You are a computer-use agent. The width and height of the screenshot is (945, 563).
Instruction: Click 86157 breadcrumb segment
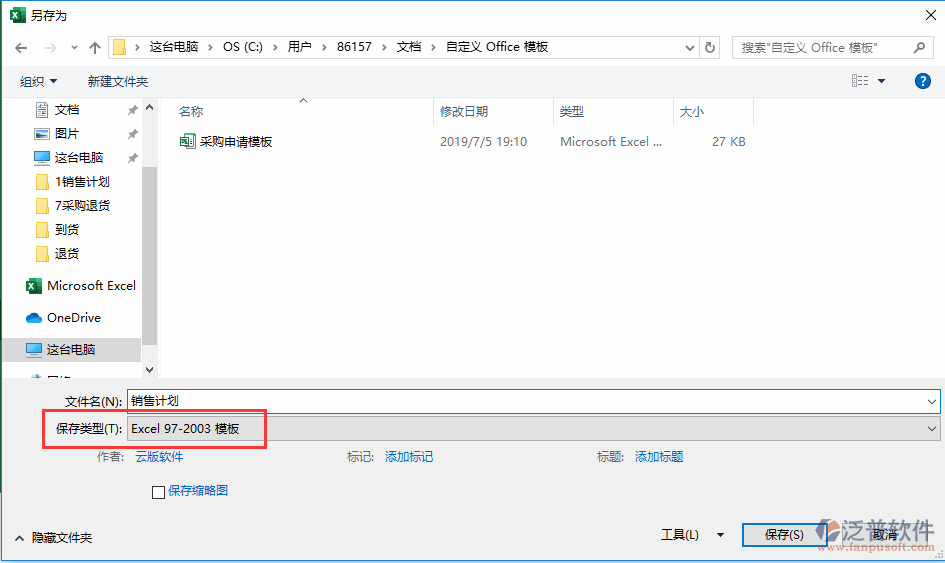pyautogui.click(x=354, y=47)
